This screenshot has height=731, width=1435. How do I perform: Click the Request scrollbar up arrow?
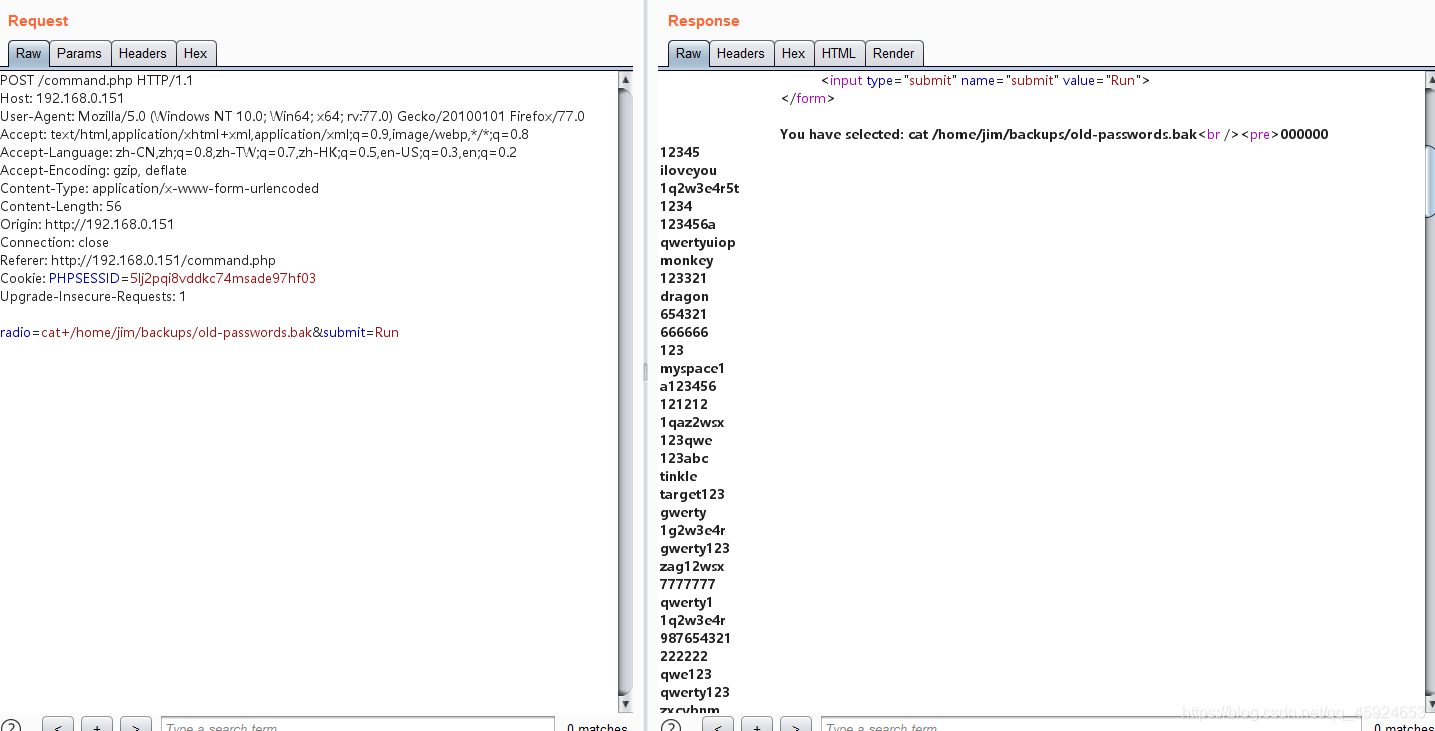point(626,79)
